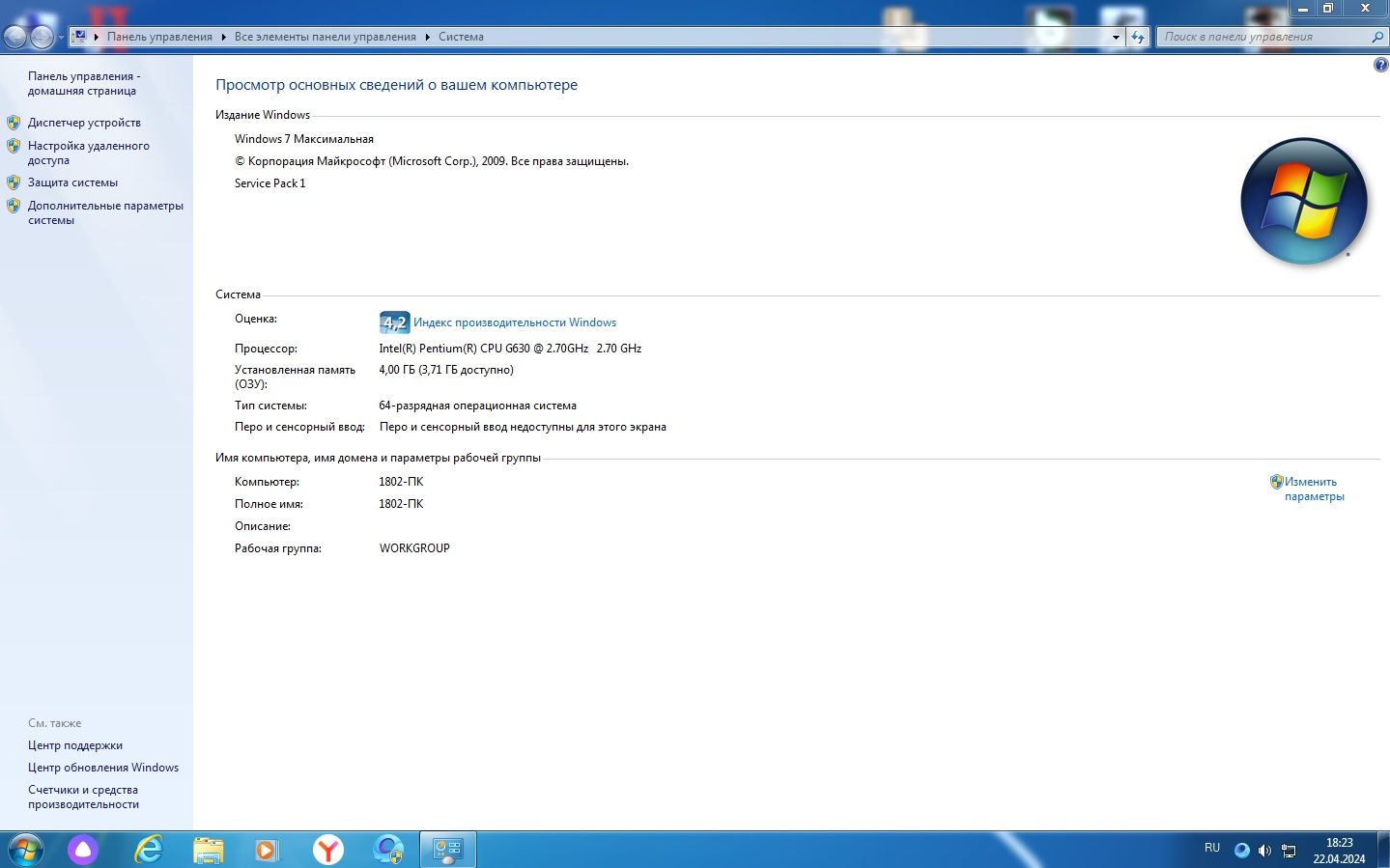Screen dimensions: 1390x868
Task: Click the shield icon next to Диспетчер устройств
Action: (x=14, y=123)
